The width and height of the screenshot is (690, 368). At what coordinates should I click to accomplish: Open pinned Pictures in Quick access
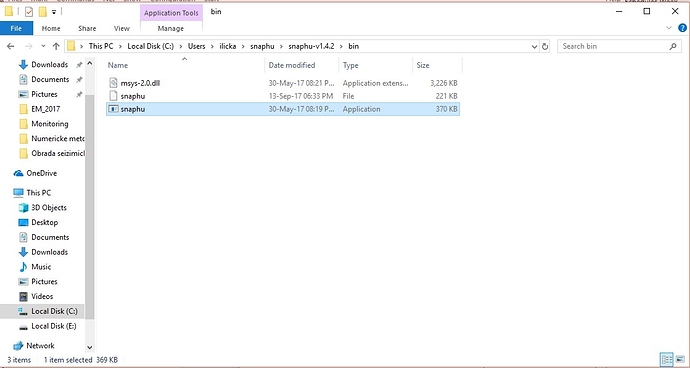[44, 94]
